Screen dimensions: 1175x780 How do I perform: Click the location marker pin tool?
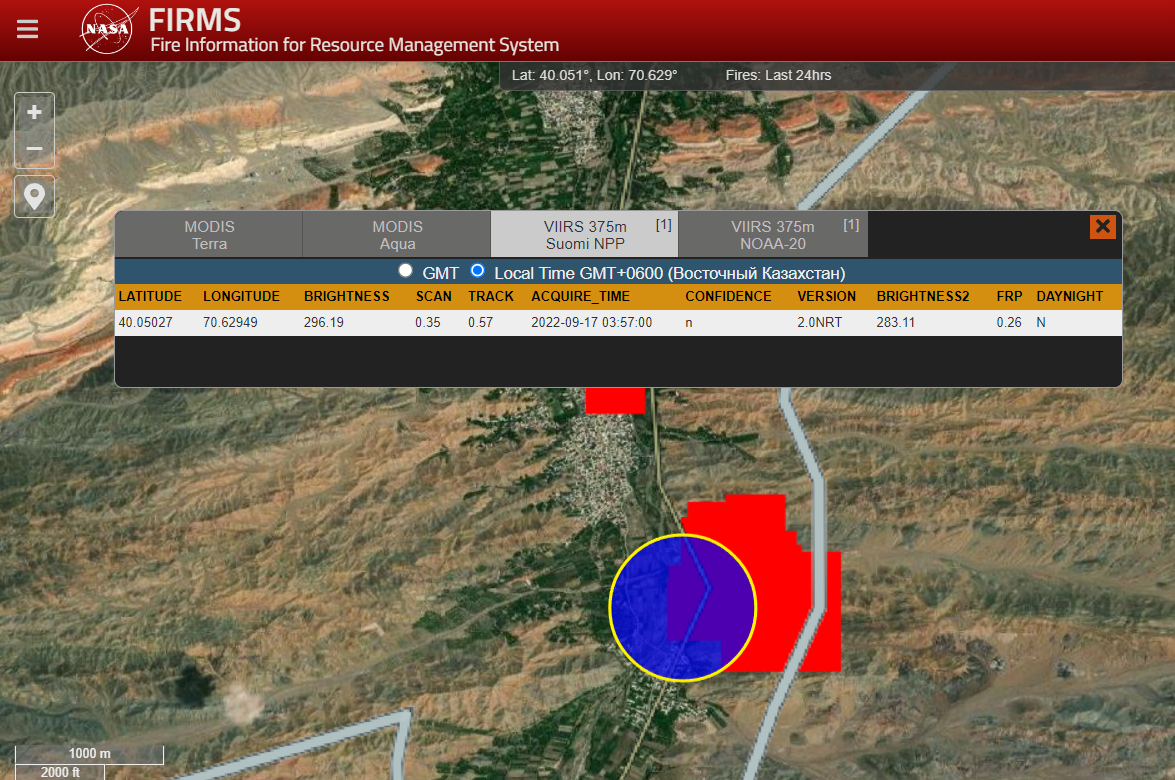pos(34,196)
